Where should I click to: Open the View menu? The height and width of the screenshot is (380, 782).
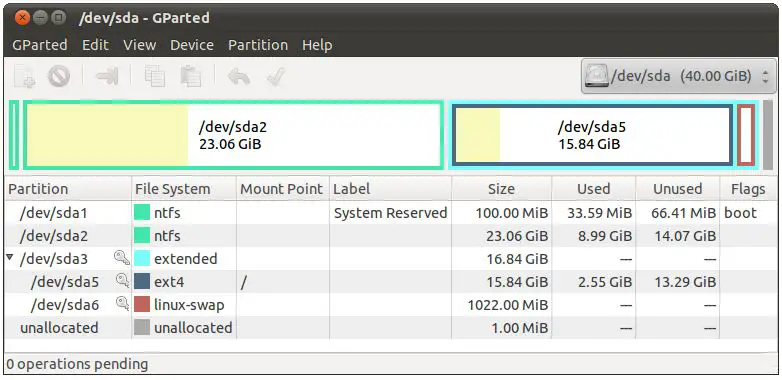click(140, 45)
